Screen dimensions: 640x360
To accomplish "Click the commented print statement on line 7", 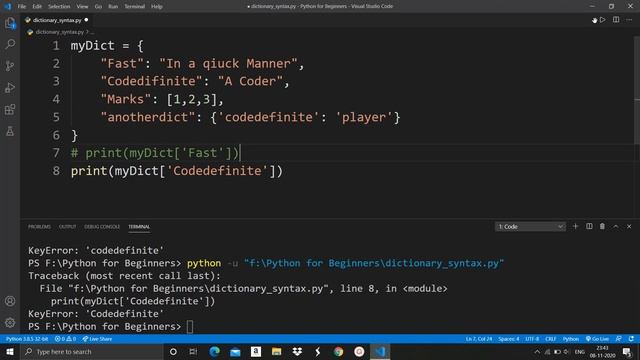I will [x=155, y=153].
